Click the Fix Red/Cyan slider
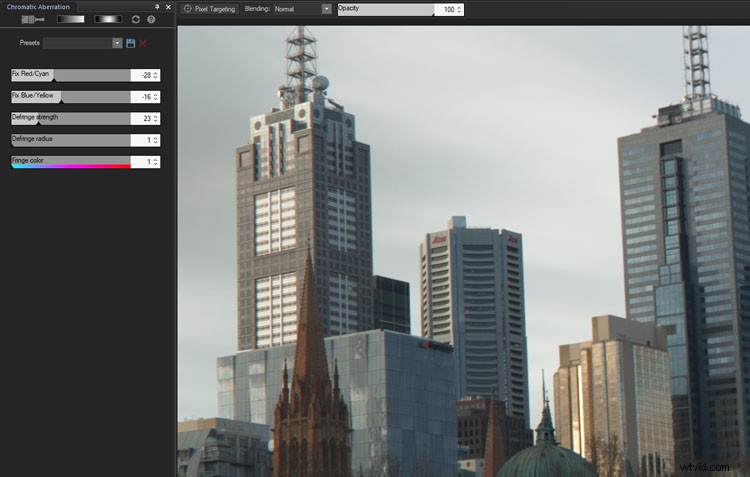Screen dimensions: 750x477 (71, 75)
